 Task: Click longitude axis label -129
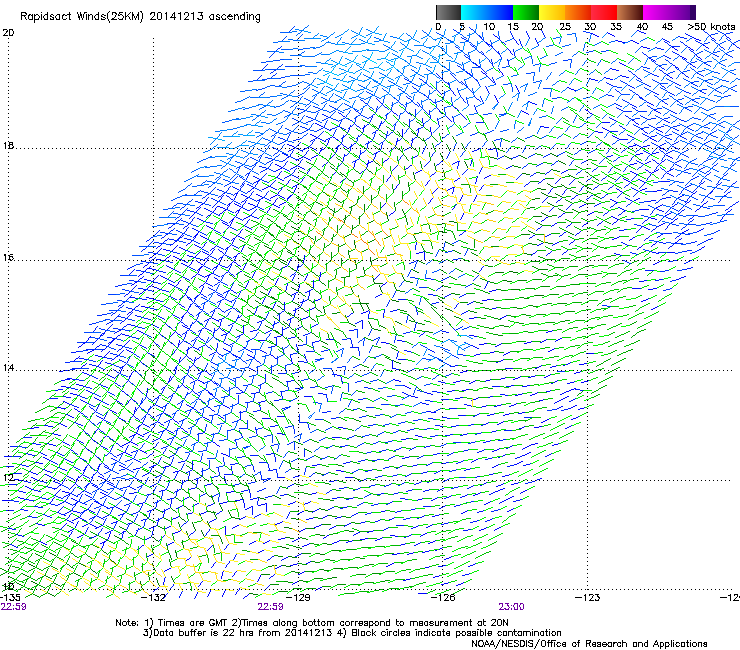pos(298,597)
